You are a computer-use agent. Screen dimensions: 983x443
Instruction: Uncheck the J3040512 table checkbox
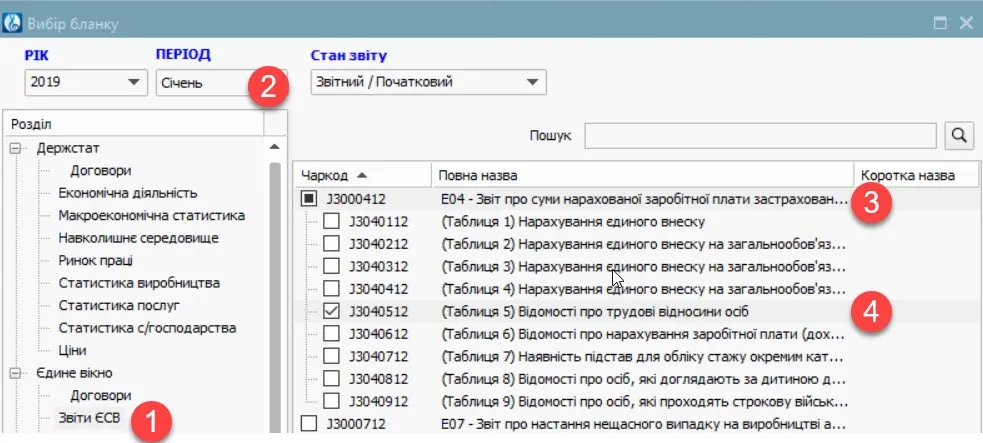tap(331, 311)
